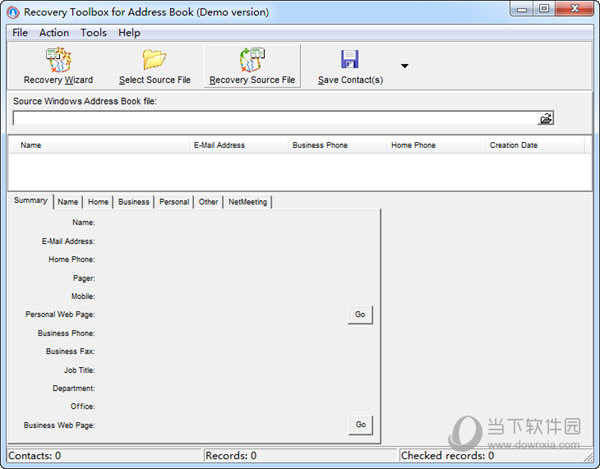Sort contacts by the Name column header
The height and width of the screenshot is (469, 600).
[99, 145]
